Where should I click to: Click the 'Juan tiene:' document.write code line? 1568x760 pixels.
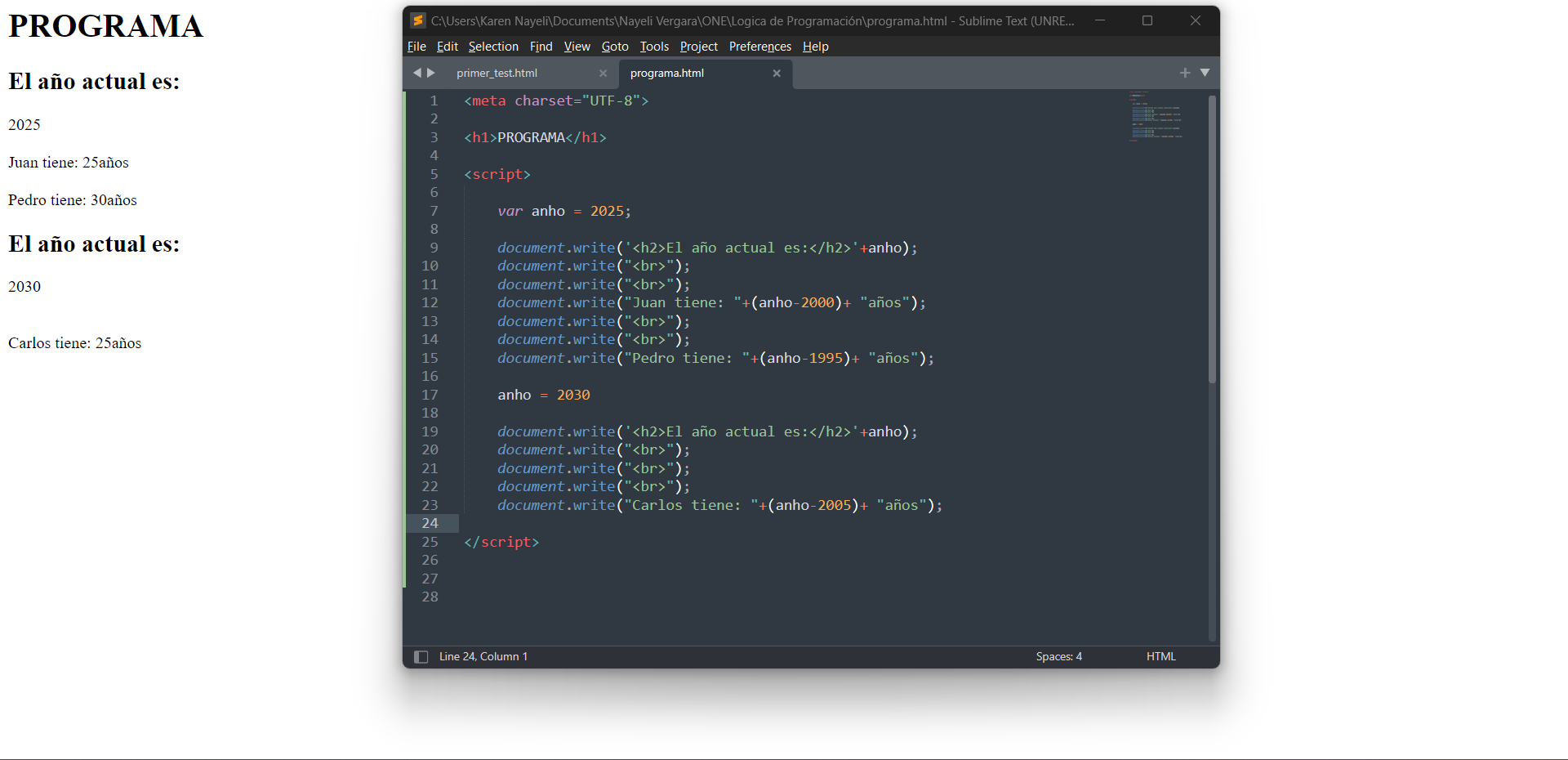tap(712, 302)
